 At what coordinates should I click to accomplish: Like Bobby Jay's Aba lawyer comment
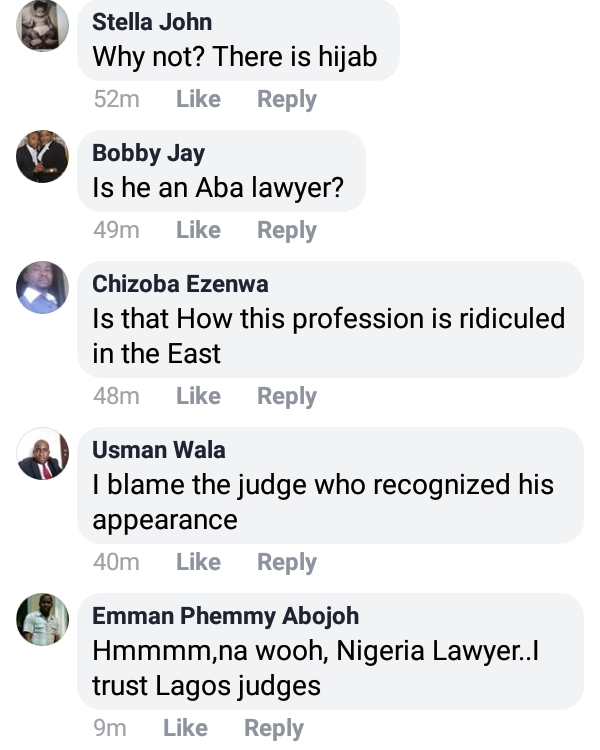coord(198,230)
